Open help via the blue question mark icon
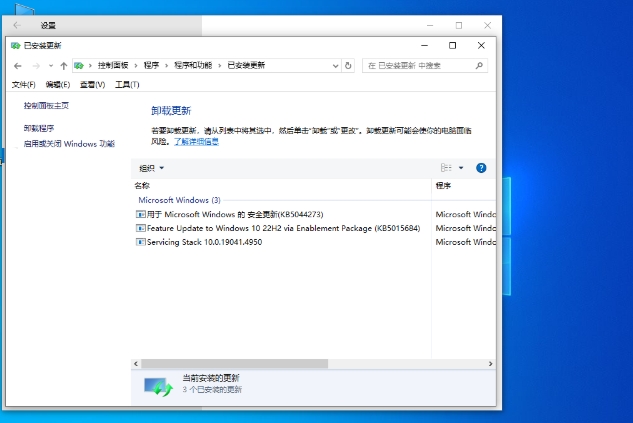The width and height of the screenshot is (633, 423). pos(481,168)
